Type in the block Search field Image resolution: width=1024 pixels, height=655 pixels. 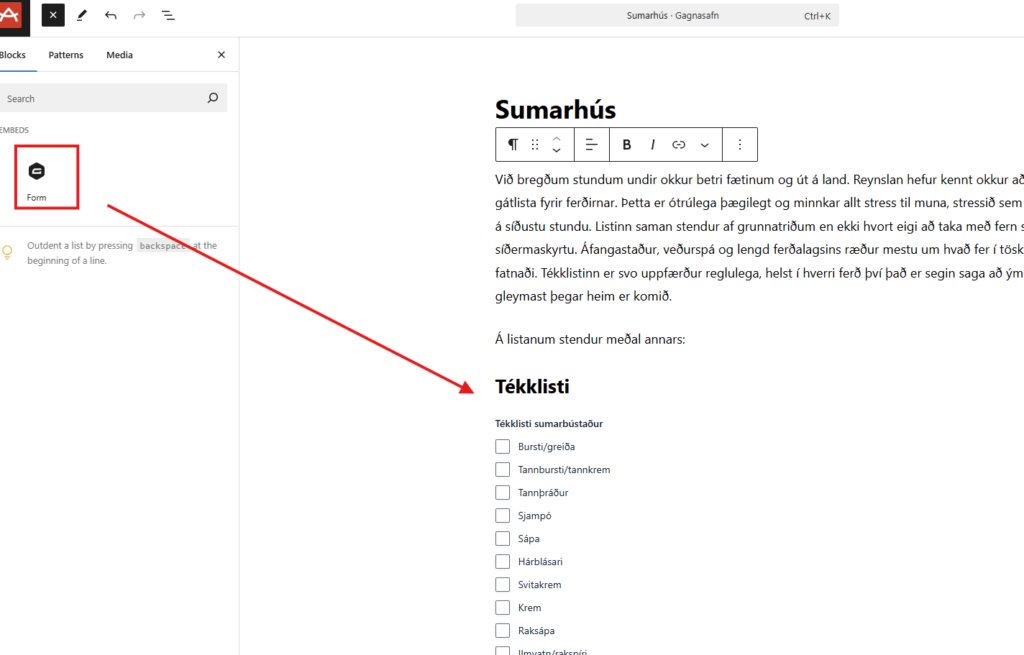click(100, 98)
